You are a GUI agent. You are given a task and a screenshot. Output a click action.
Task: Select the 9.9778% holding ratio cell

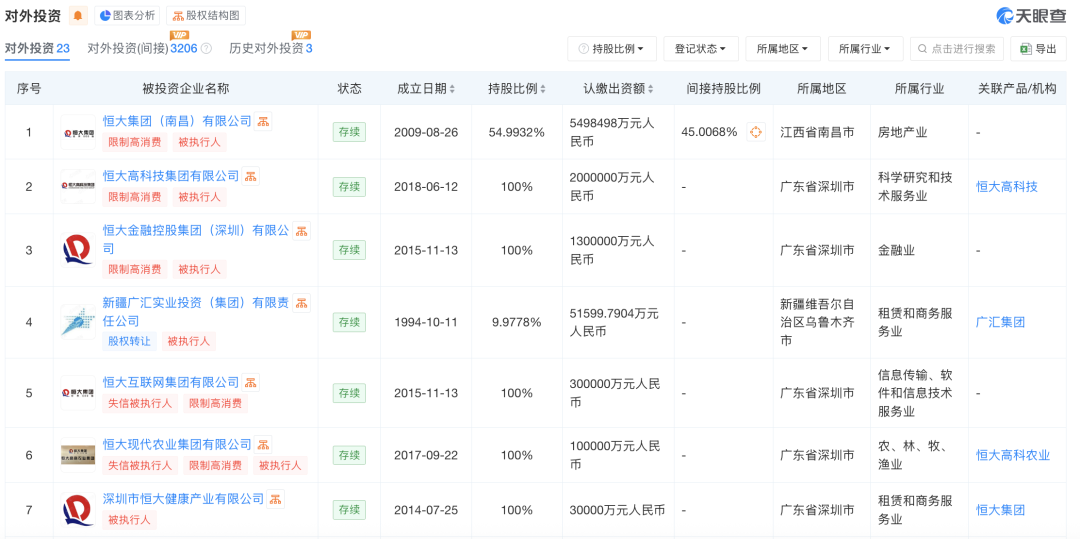pyautogui.click(x=517, y=322)
